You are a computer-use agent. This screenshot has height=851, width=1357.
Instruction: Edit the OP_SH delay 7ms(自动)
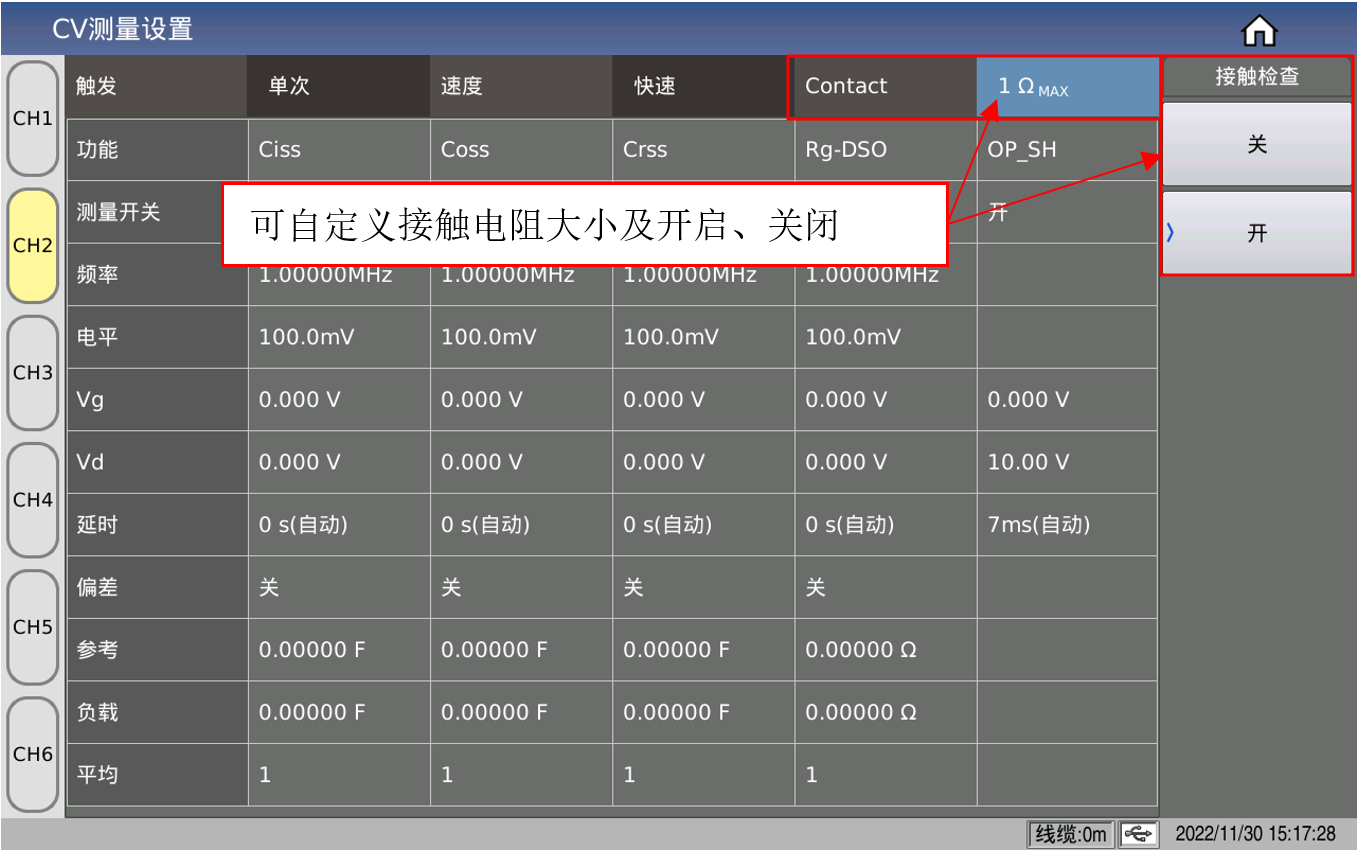[x=1066, y=524]
